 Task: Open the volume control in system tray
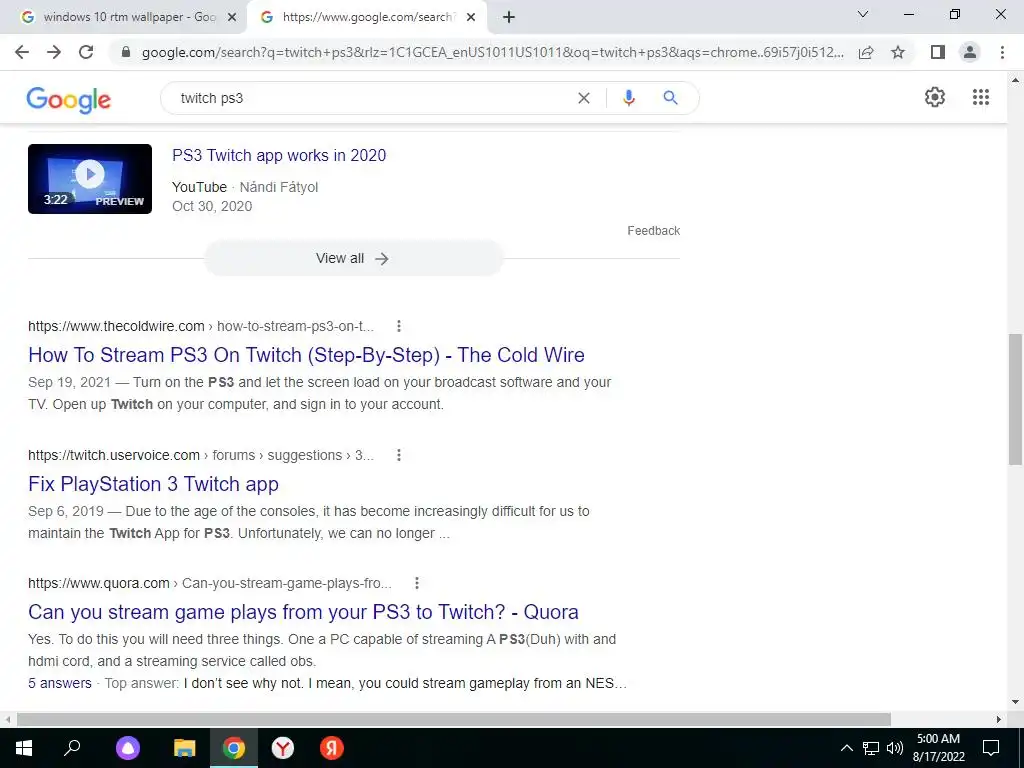pyautogui.click(x=895, y=748)
